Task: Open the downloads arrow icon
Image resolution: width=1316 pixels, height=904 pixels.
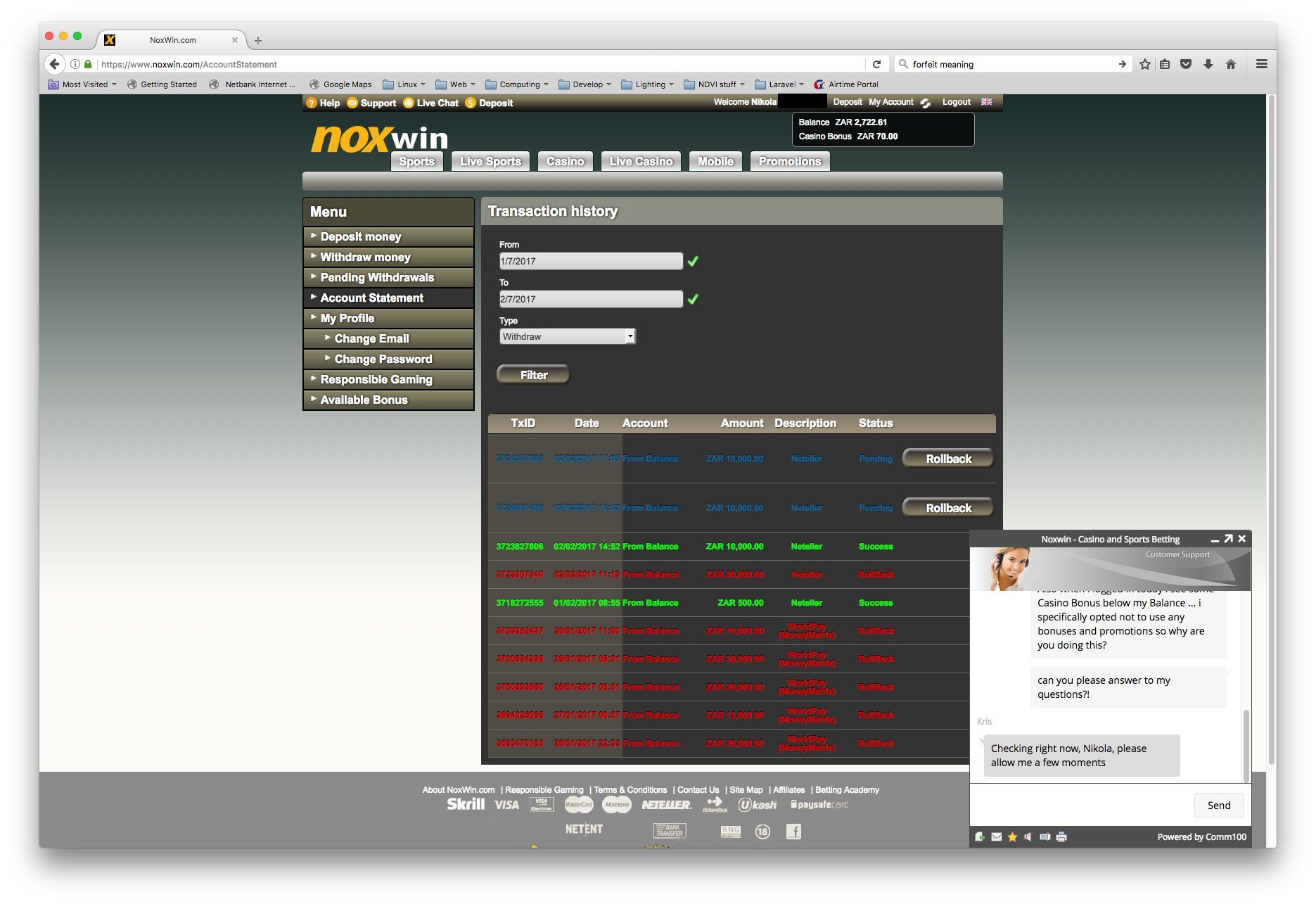Action: [1208, 64]
